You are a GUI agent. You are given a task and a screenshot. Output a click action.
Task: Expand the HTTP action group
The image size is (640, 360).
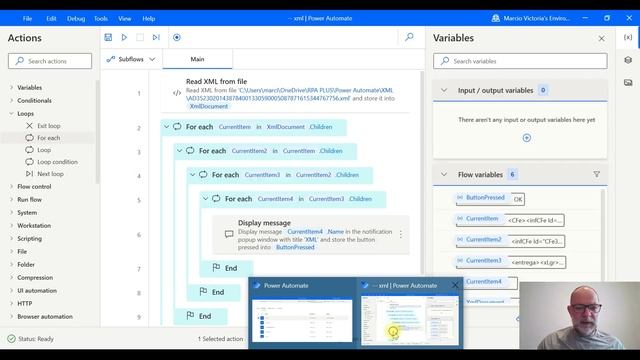click(x=11, y=303)
